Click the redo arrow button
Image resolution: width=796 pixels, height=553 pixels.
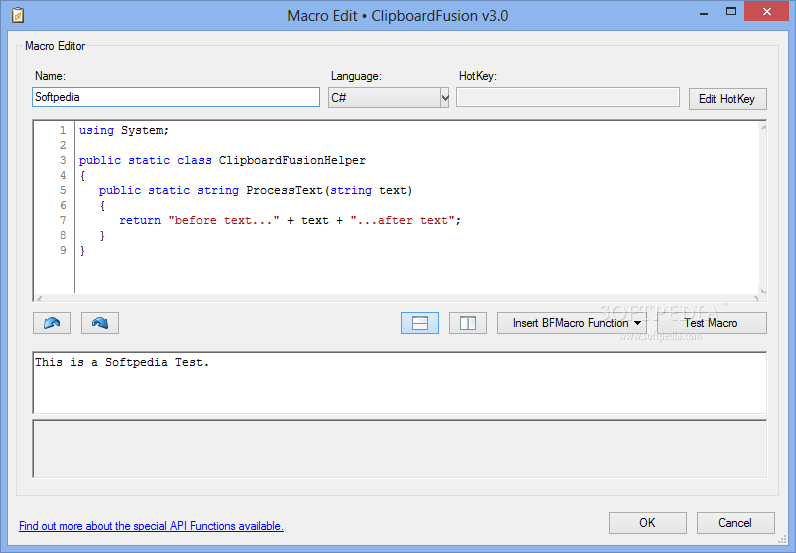[100, 323]
